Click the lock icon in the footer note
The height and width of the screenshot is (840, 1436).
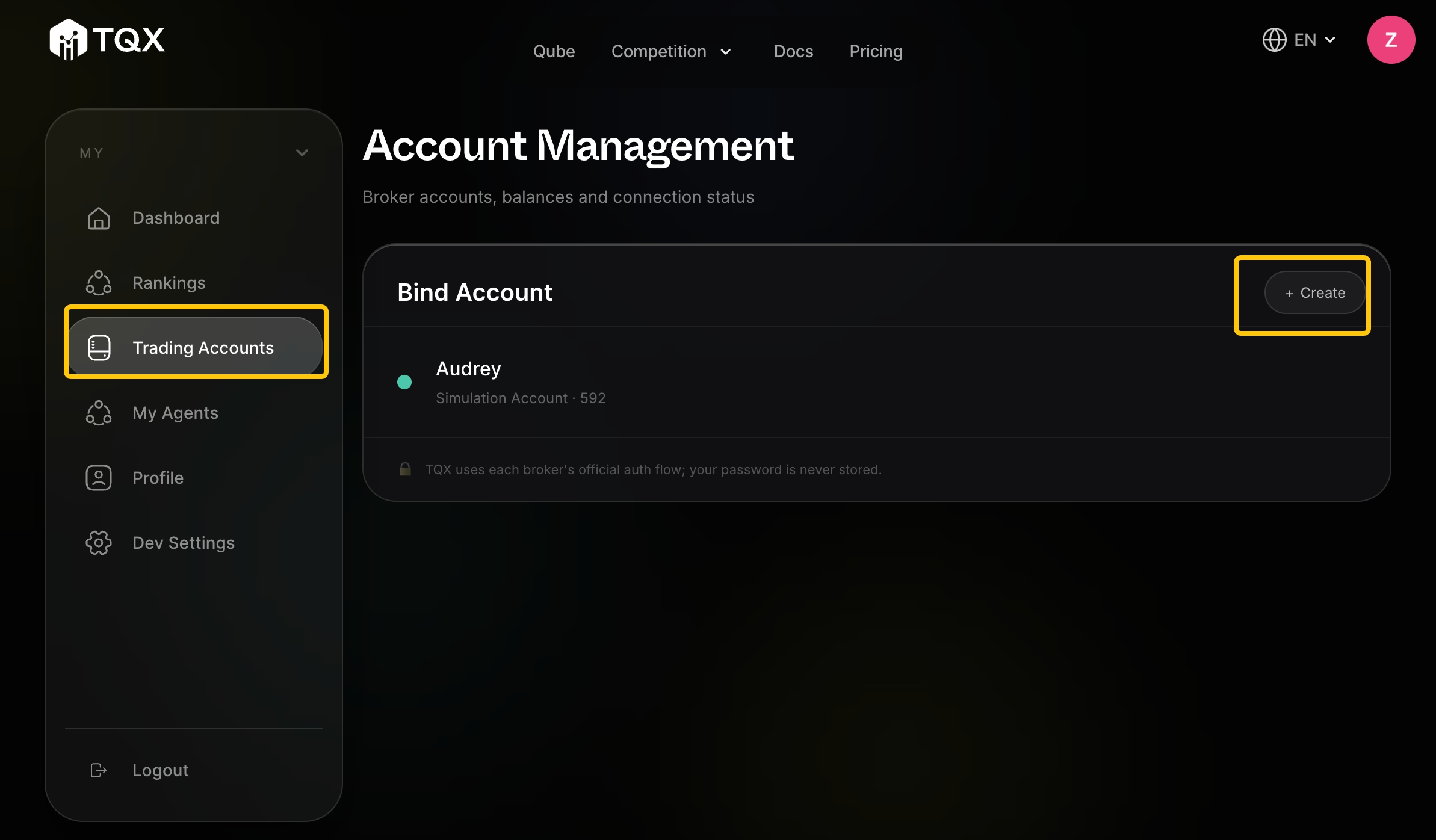click(x=405, y=469)
